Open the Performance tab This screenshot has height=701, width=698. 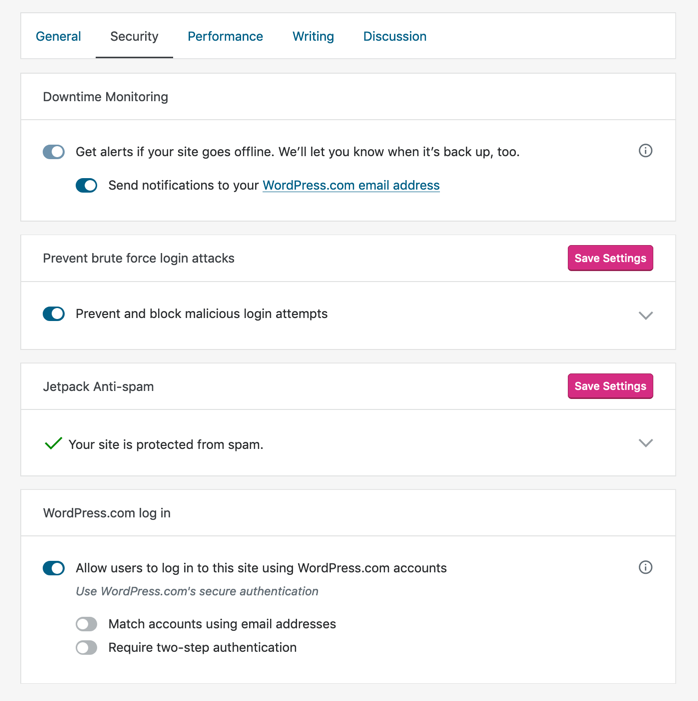(x=225, y=36)
